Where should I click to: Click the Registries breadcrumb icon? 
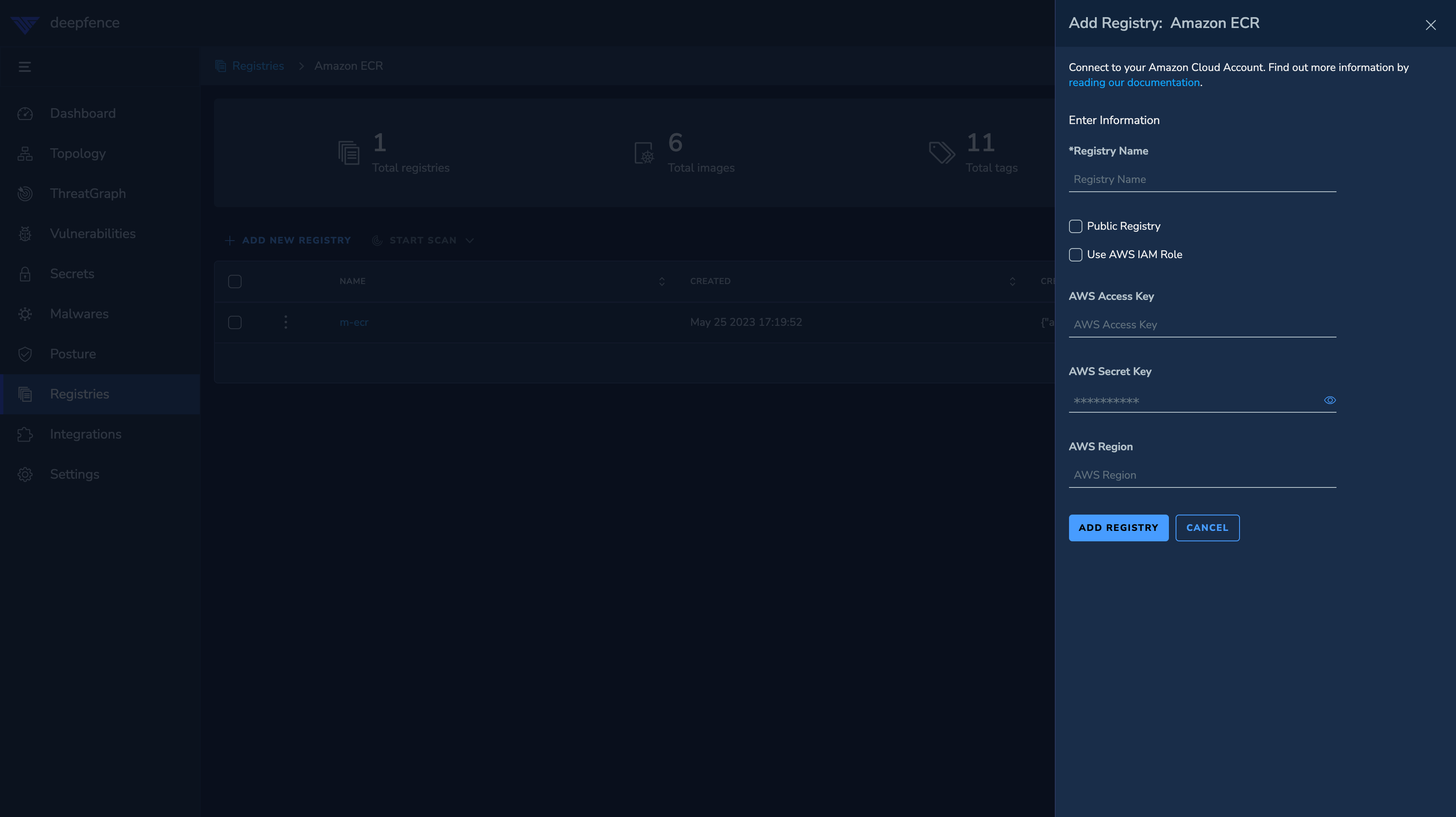220,66
